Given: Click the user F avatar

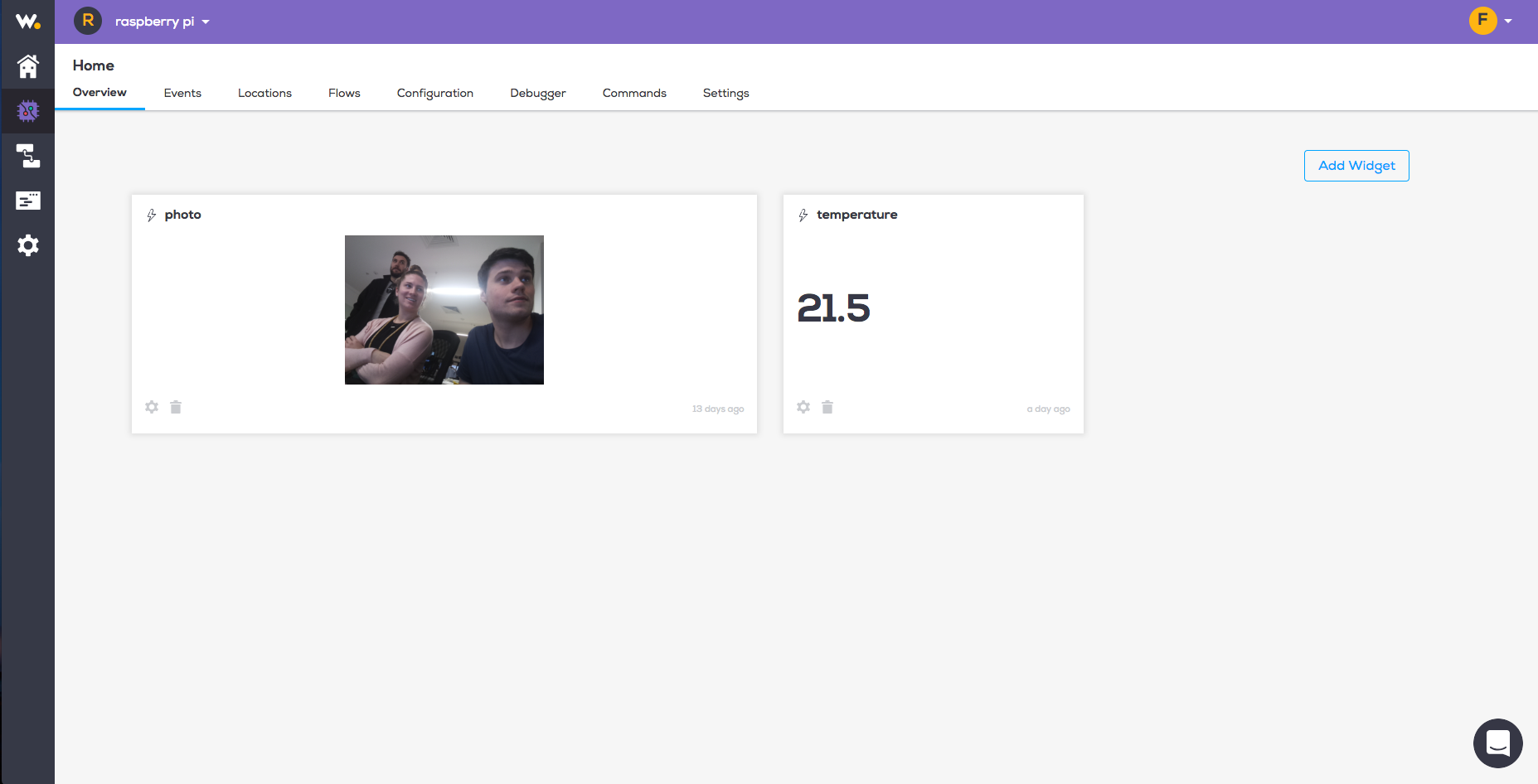Looking at the screenshot, I should [x=1482, y=21].
